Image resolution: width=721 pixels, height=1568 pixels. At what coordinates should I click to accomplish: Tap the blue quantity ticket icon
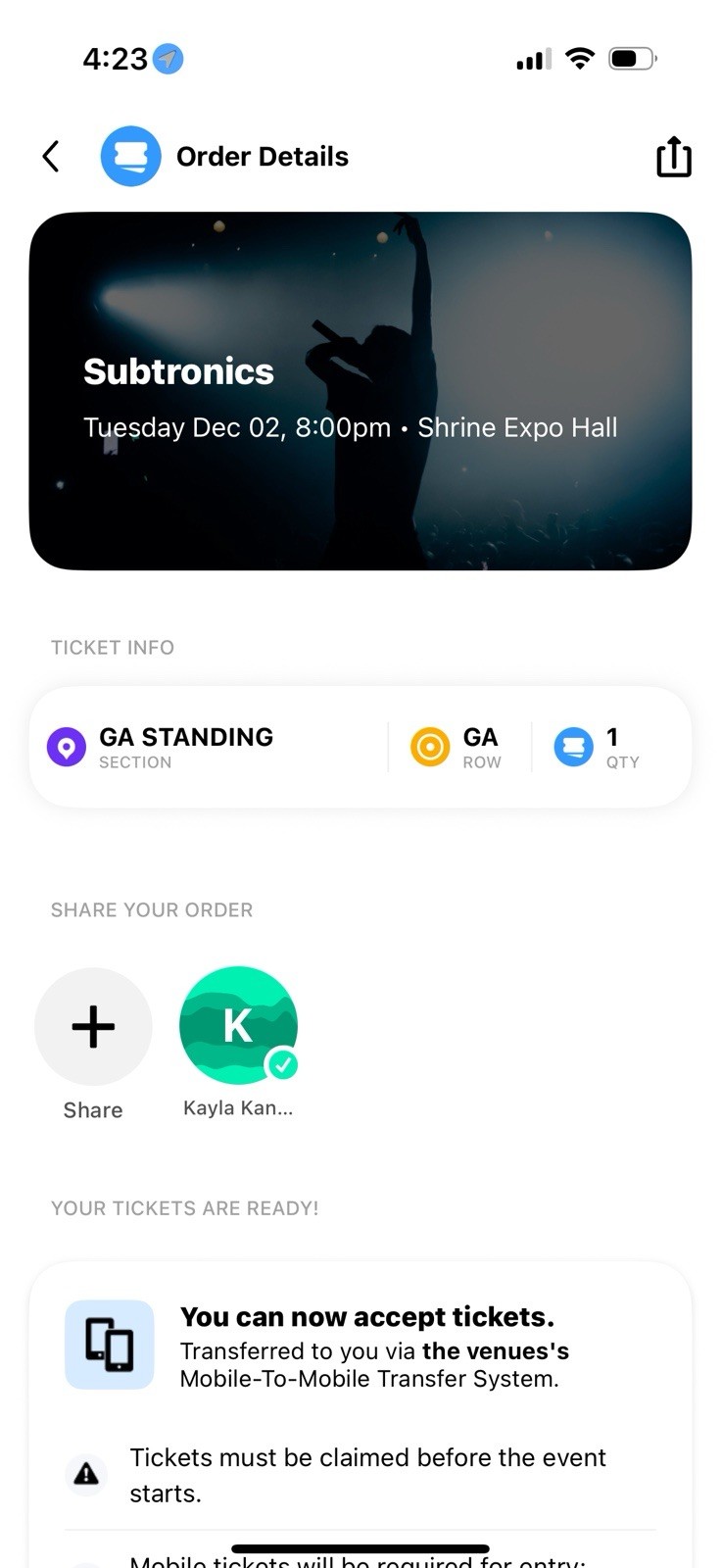click(573, 747)
